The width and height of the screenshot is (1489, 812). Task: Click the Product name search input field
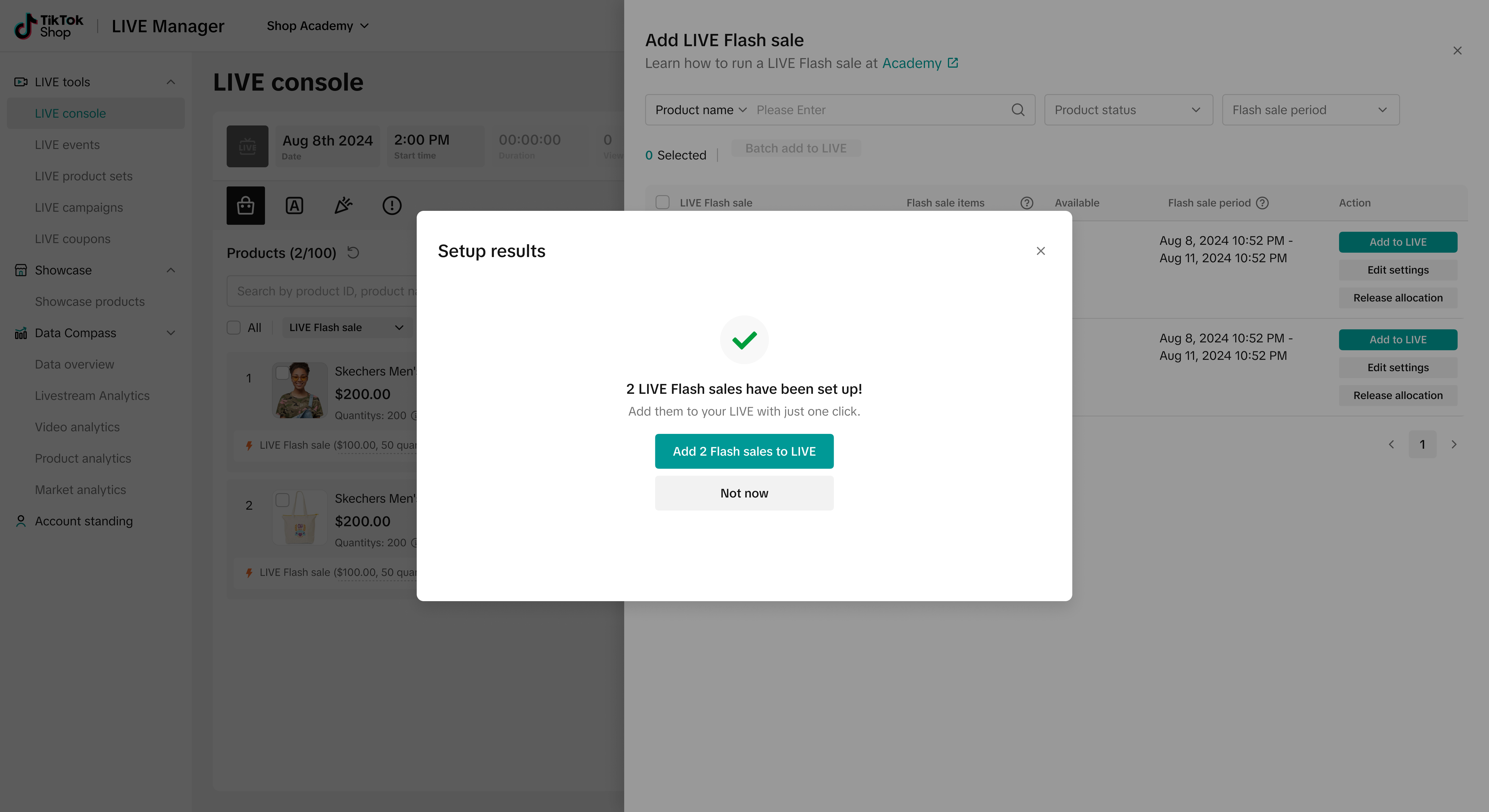point(878,110)
